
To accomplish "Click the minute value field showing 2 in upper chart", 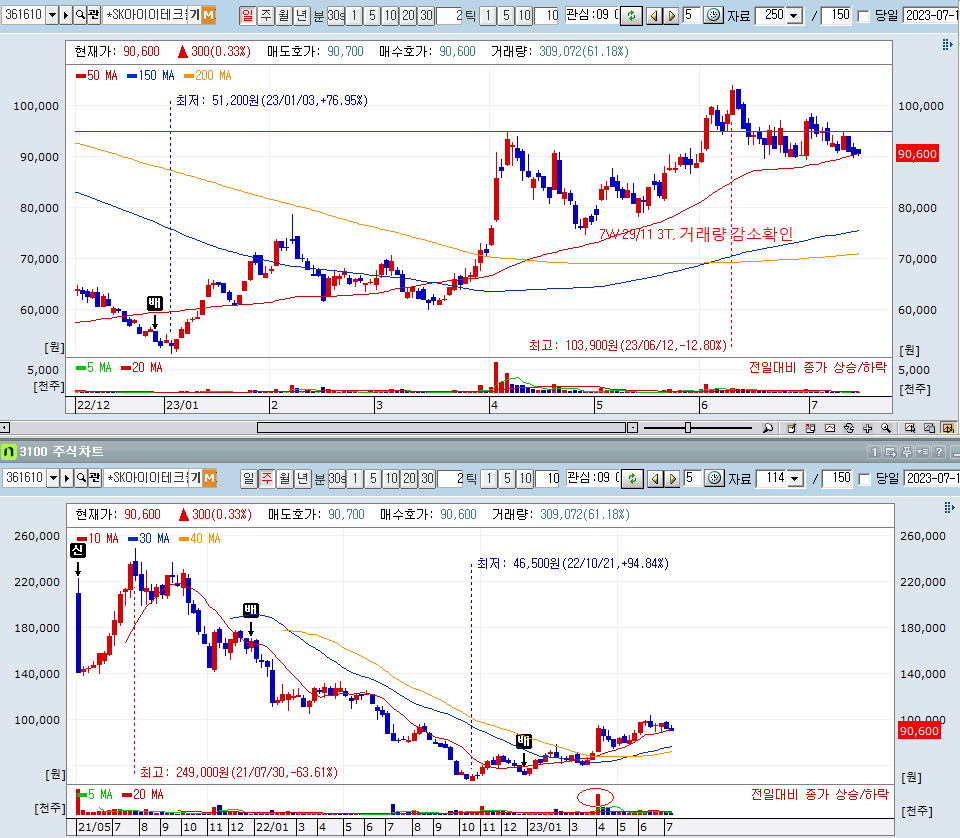I will [450, 16].
